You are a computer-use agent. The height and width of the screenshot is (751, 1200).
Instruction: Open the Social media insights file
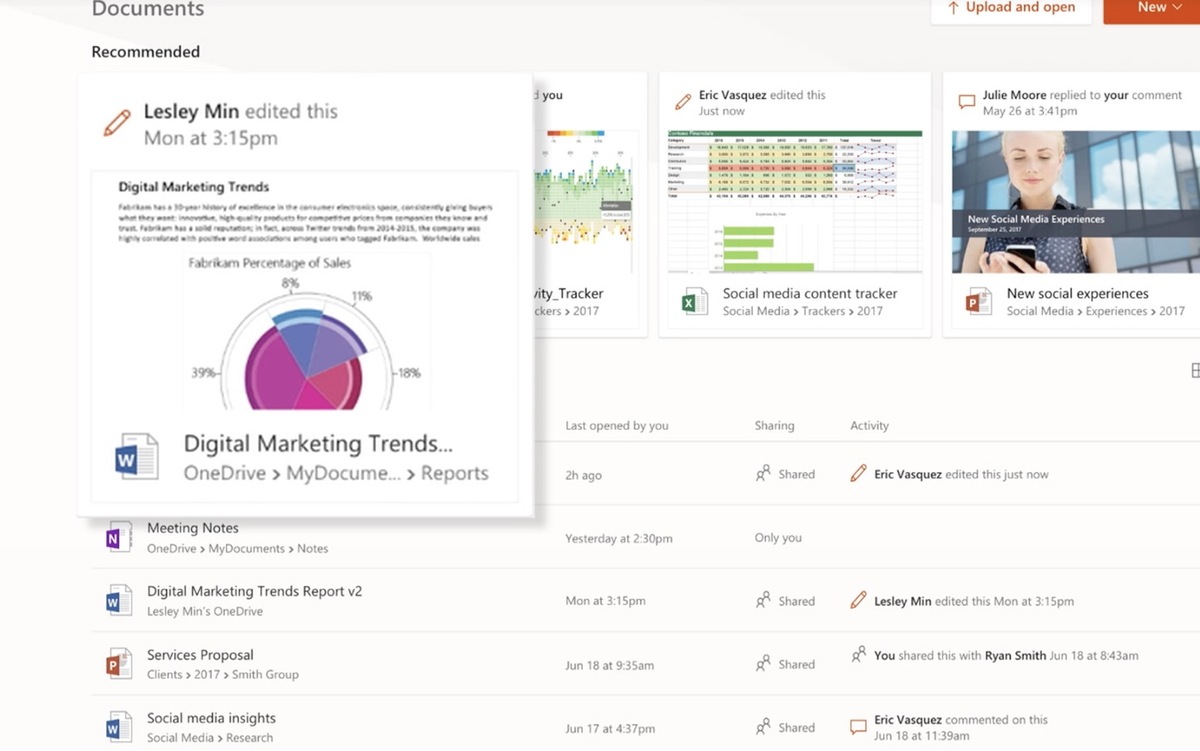tap(211, 718)
